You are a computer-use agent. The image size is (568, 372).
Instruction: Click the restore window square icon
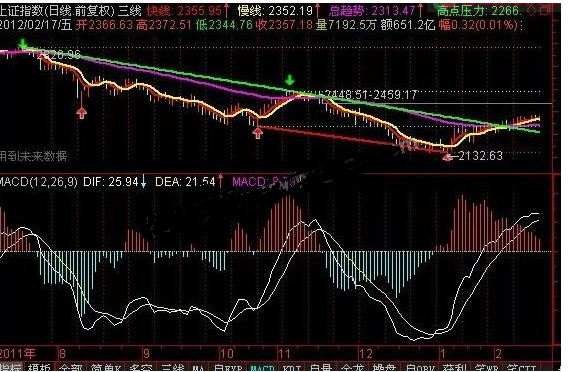[544, 11]
